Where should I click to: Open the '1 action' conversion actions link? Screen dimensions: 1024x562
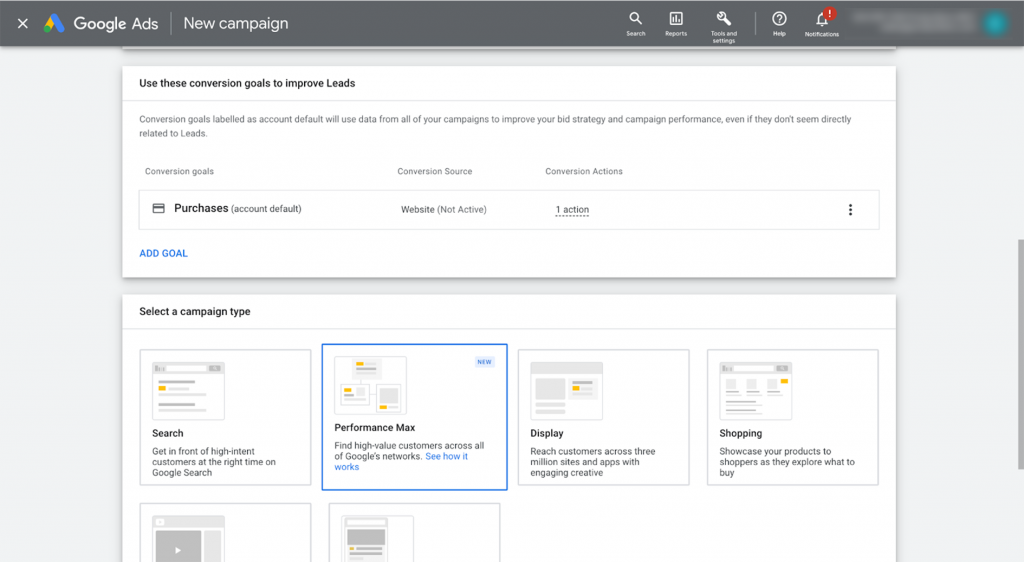(572, 210)
